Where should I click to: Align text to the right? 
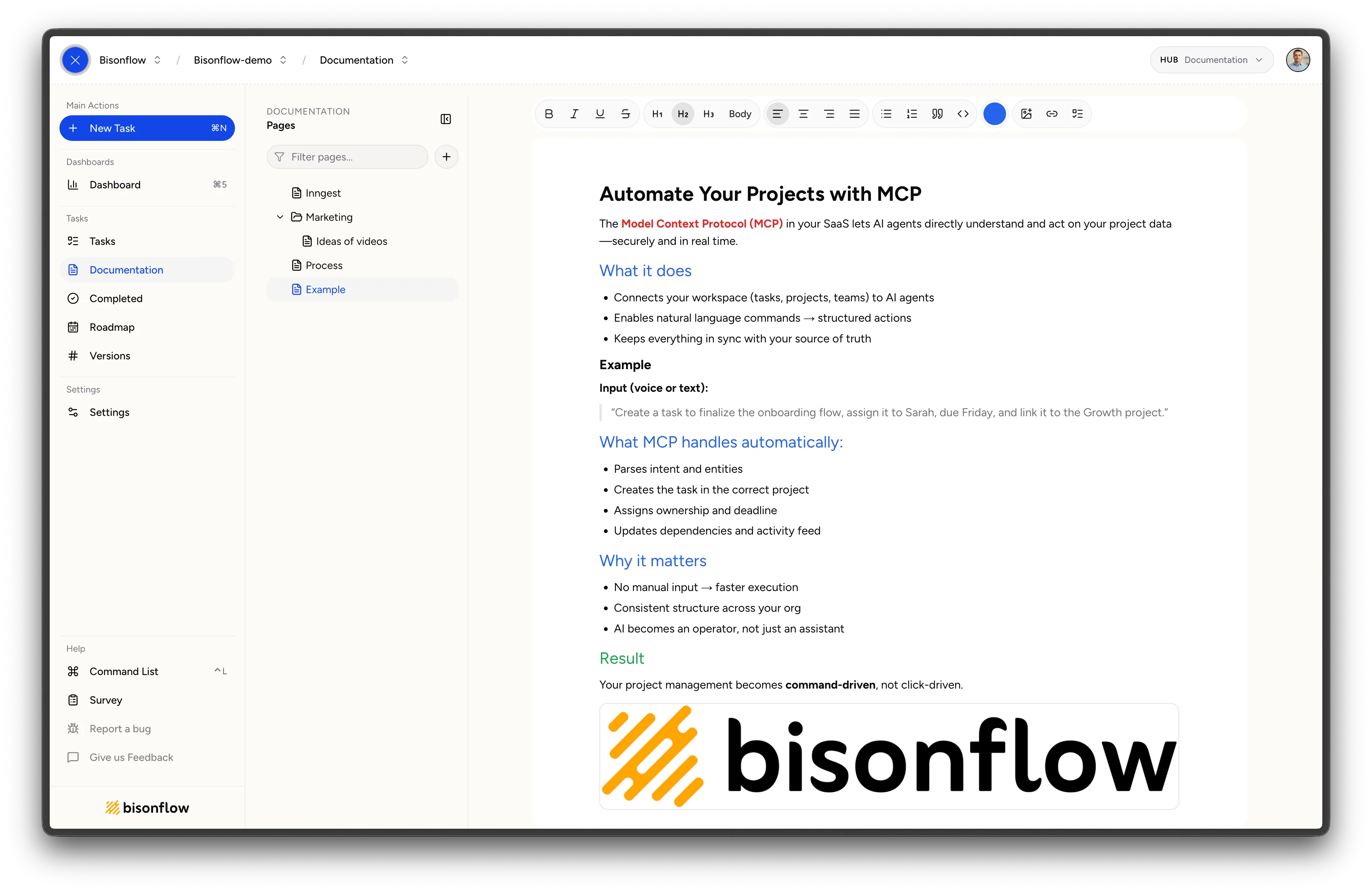click(829, 114)
